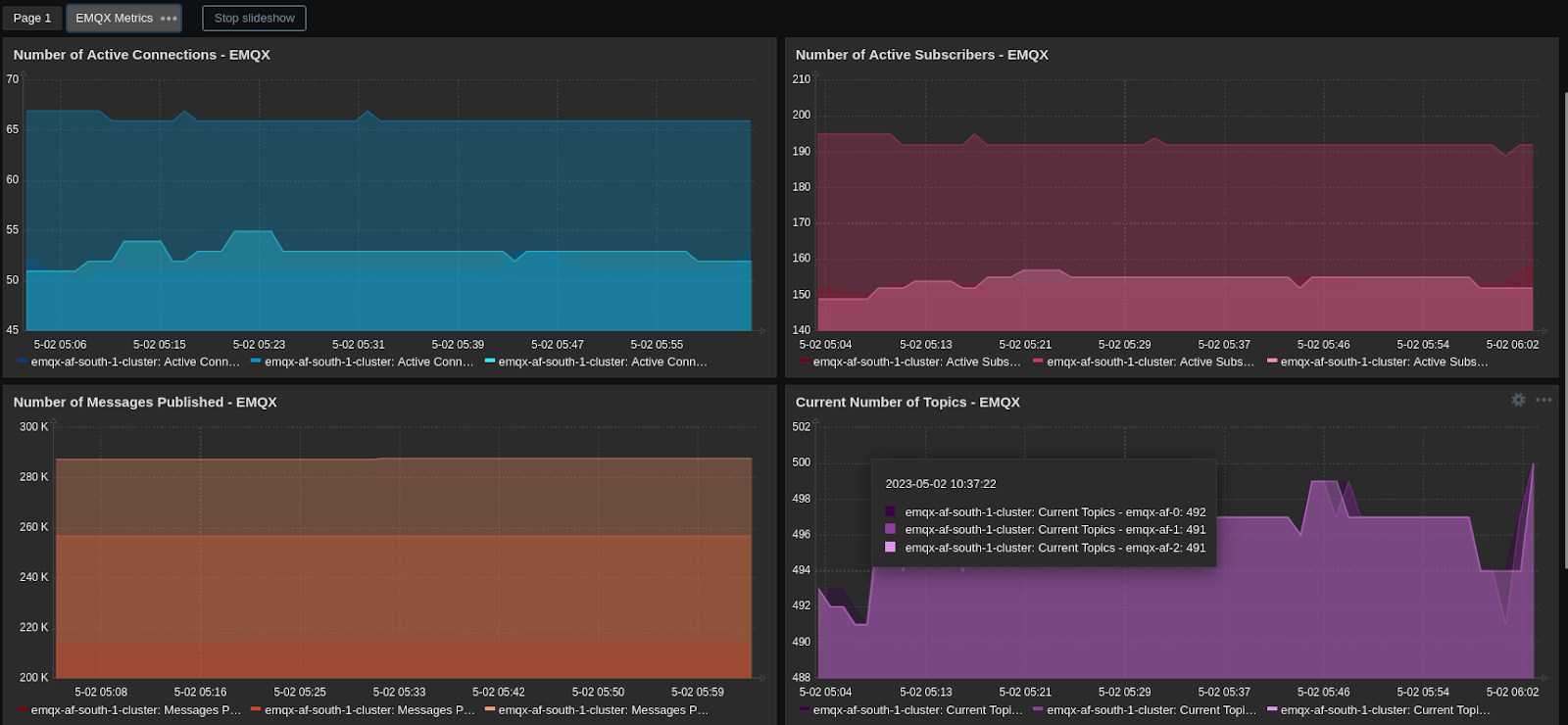This screenshot has height=725, width=1568.
Task: Toggle light orange Messages P legend series
Action: (597, 709)
